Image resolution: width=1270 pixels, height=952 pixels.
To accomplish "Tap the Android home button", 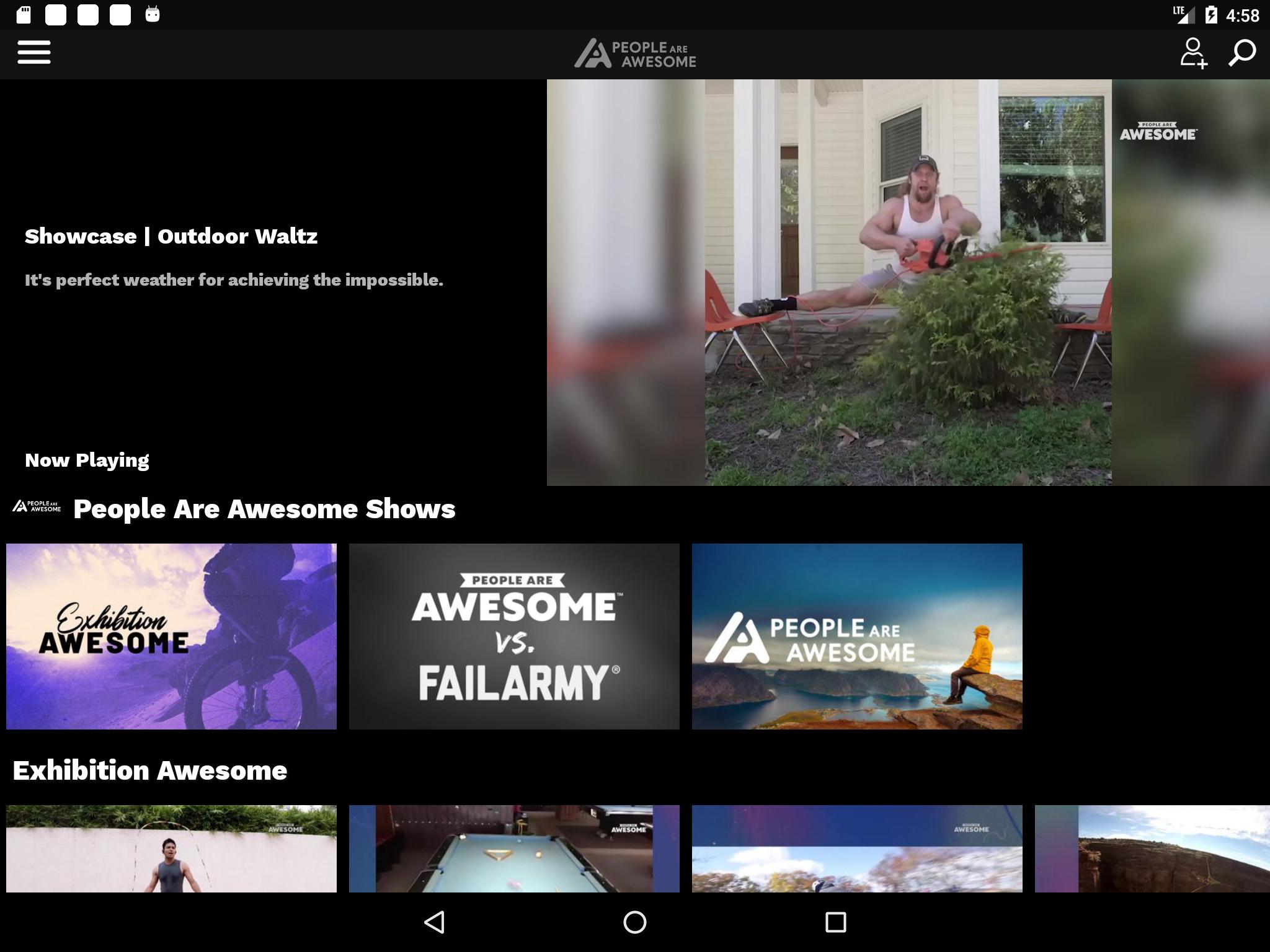I will (634, 922).
